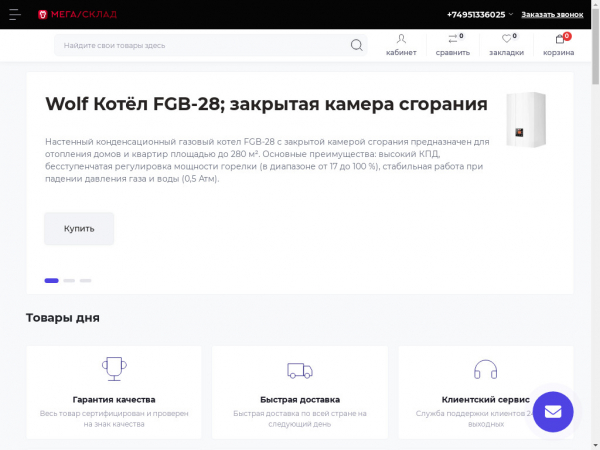Open закладки wishlist heart icon
Image resolution: width=600 pixels, height=450 pixels.
(506, 40)
